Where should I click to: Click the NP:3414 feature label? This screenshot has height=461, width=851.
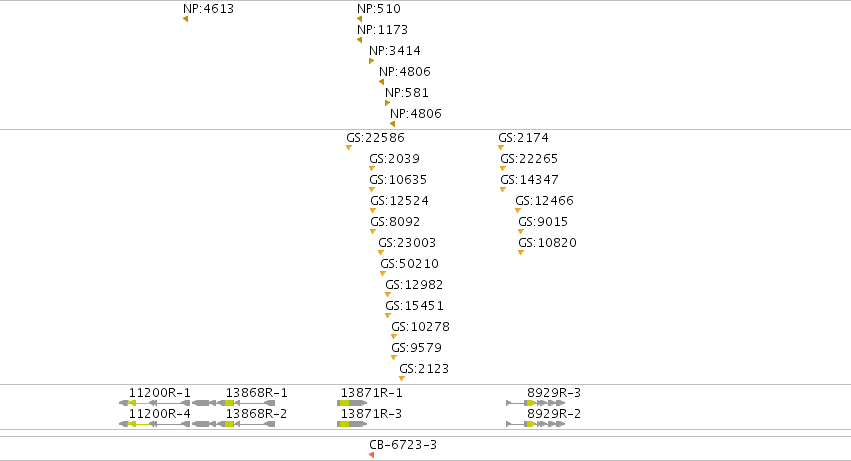coord(395,50)
